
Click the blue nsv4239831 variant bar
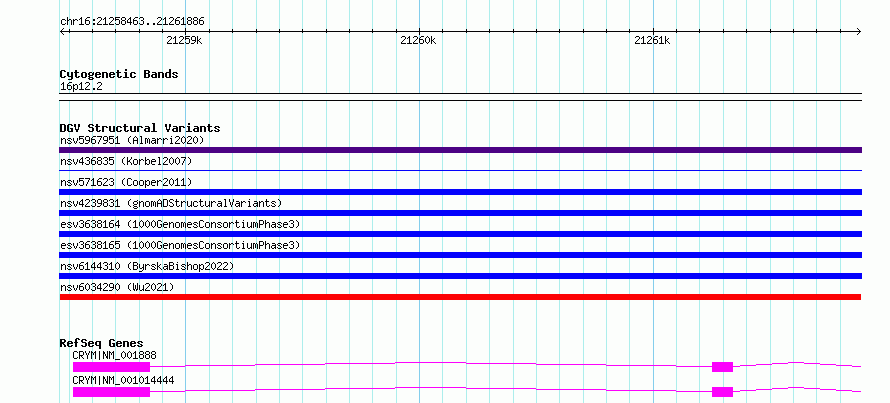pos(460,213)
